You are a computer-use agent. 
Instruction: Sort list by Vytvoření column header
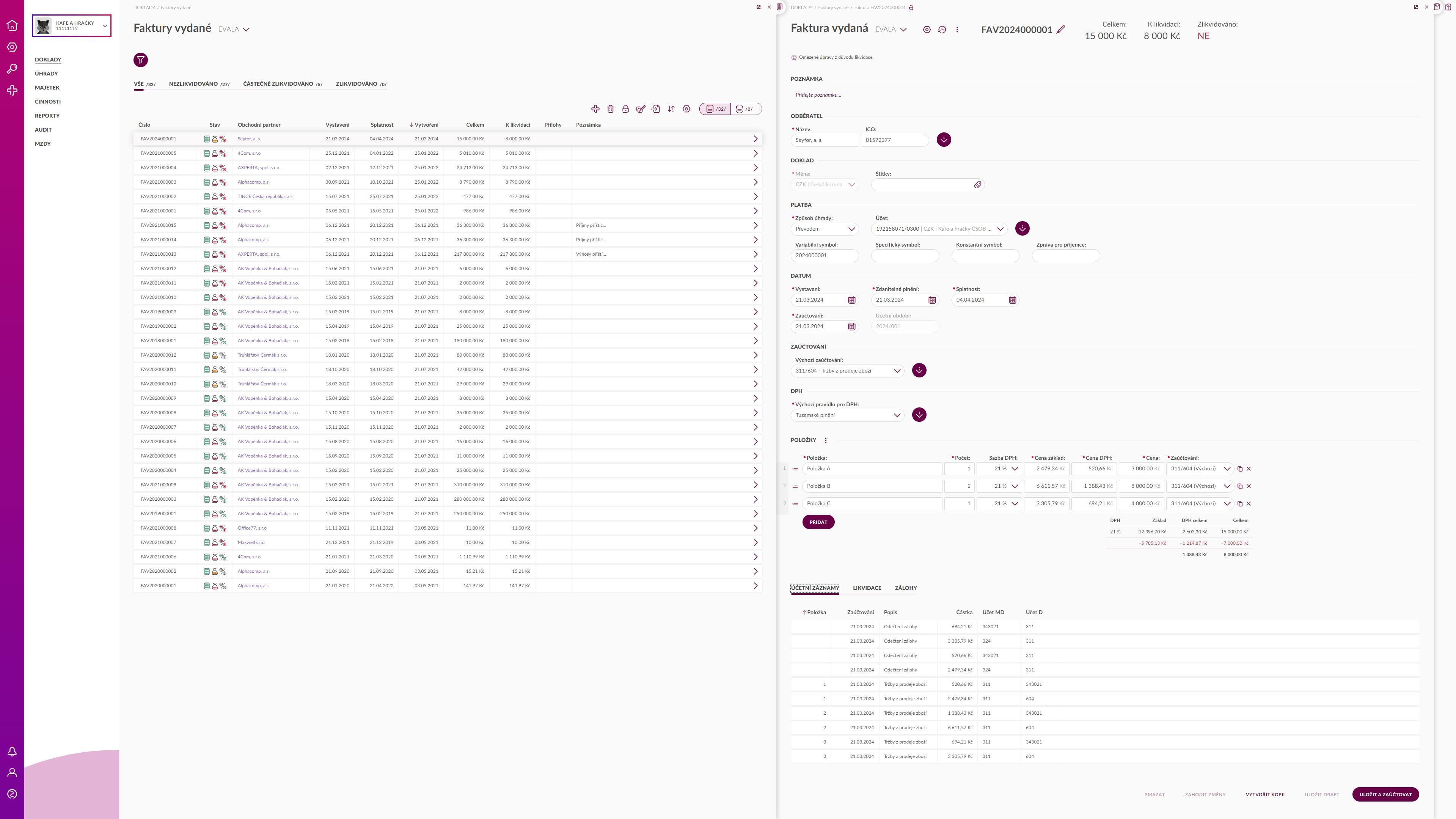pyautogui.click(x=424, y=125)
